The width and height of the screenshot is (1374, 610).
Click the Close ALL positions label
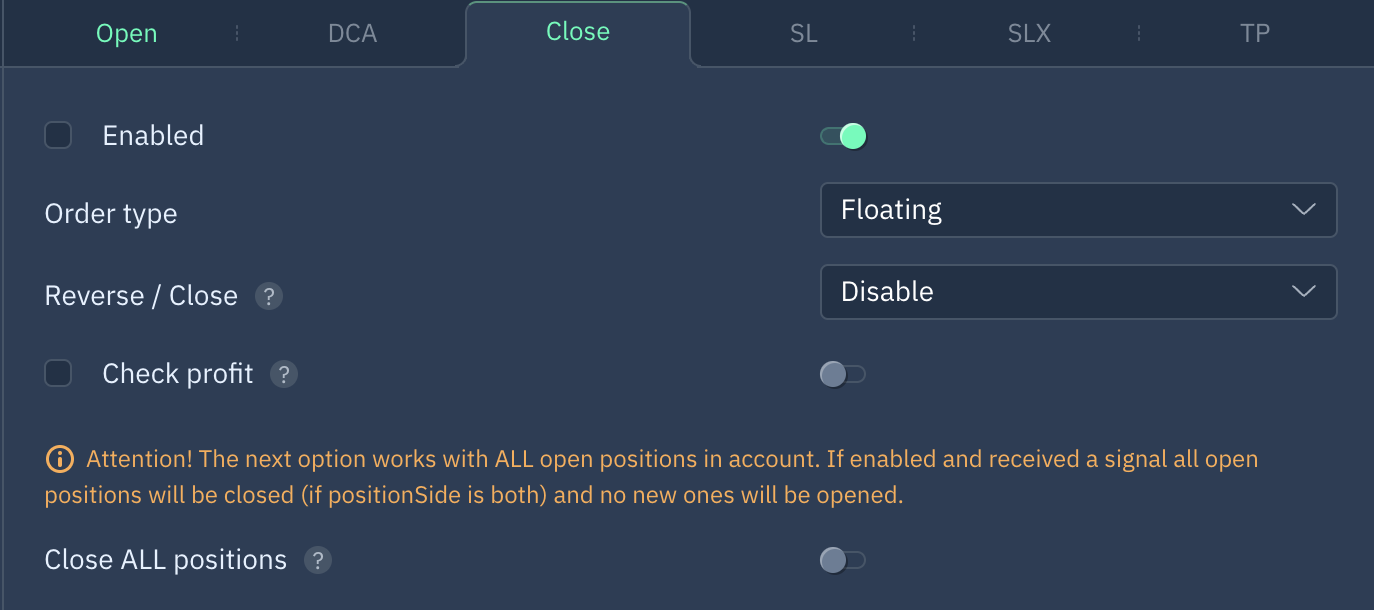pos(166,560)
